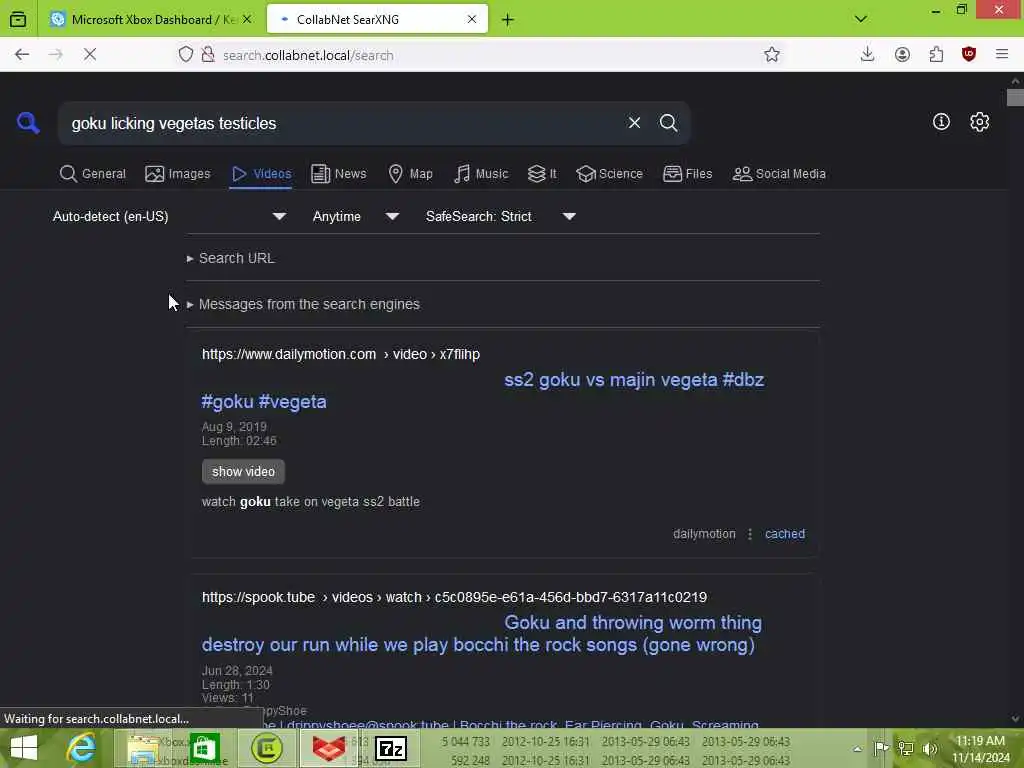Screen dimensions: 1024x768
Task: Open the Anytime time range dropdown
Action: [x=355, y=216]
